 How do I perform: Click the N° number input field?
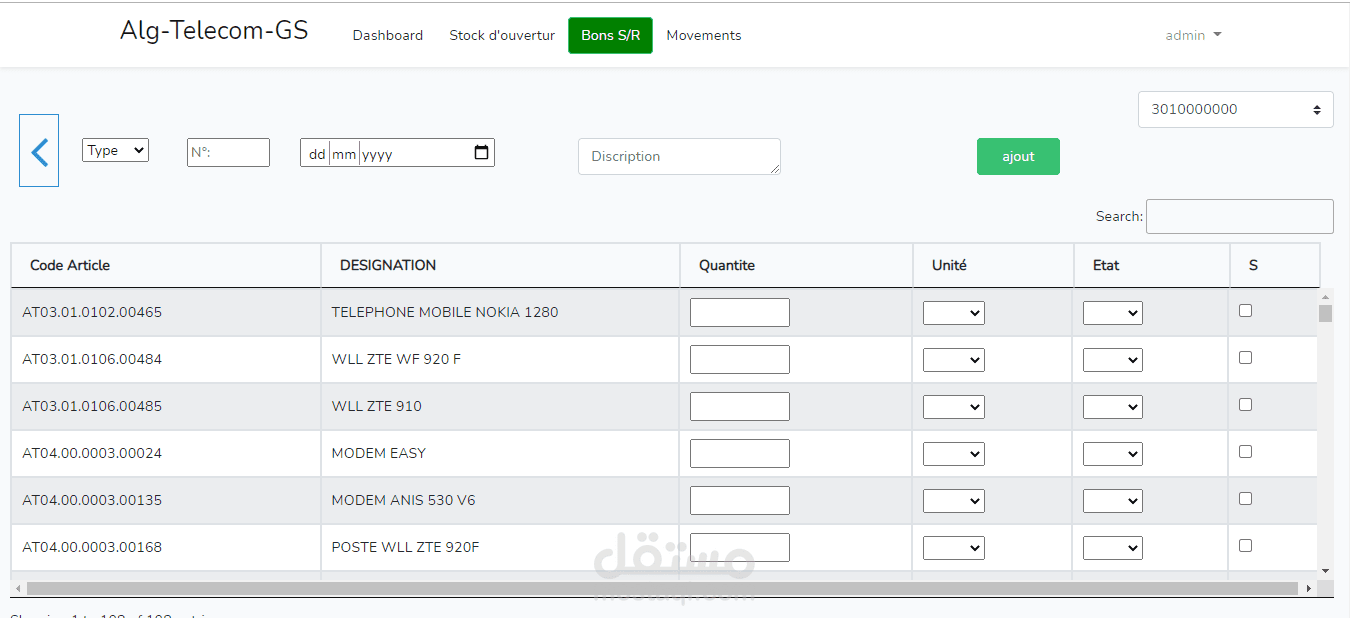coord(228,152)
